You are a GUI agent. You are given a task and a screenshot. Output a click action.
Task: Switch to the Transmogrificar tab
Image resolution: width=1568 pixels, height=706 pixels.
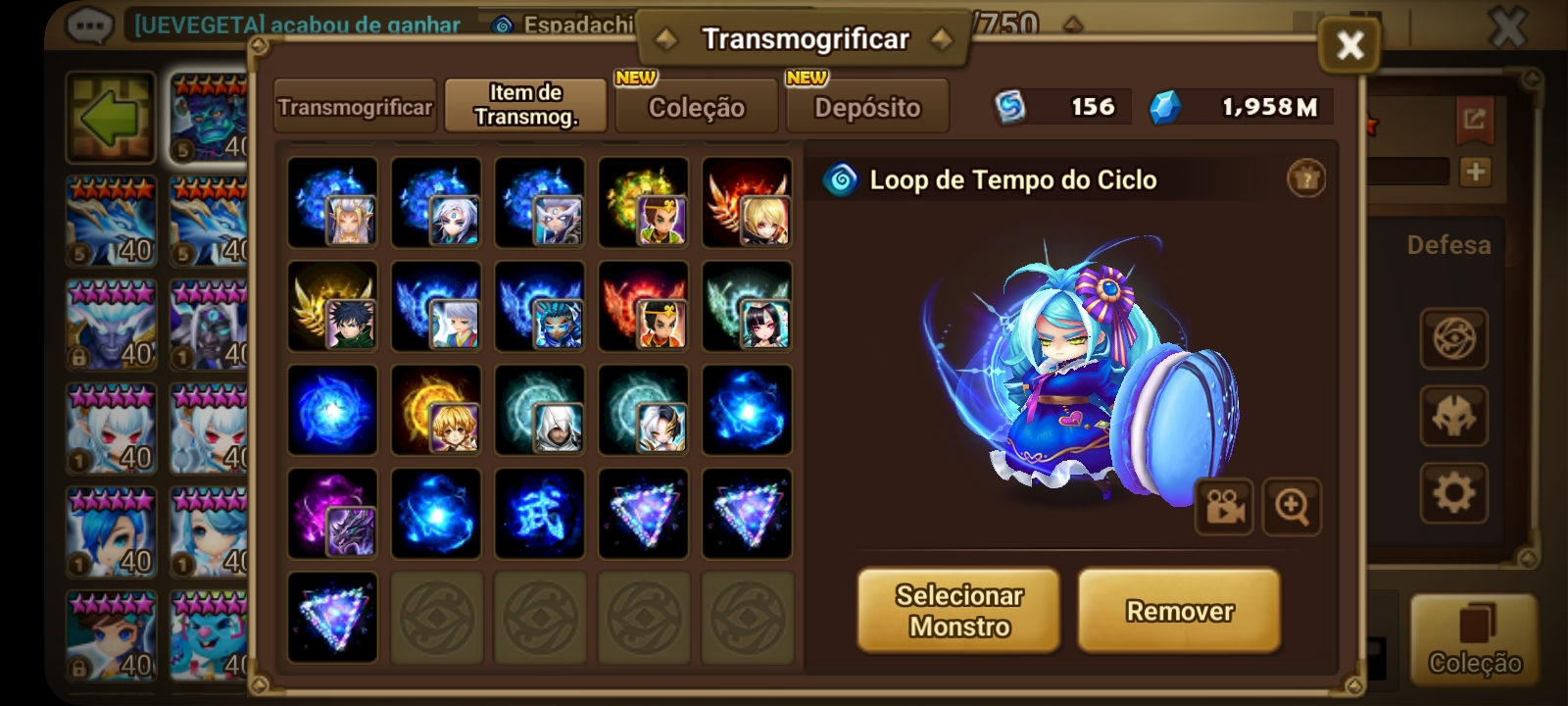[355, 107]
